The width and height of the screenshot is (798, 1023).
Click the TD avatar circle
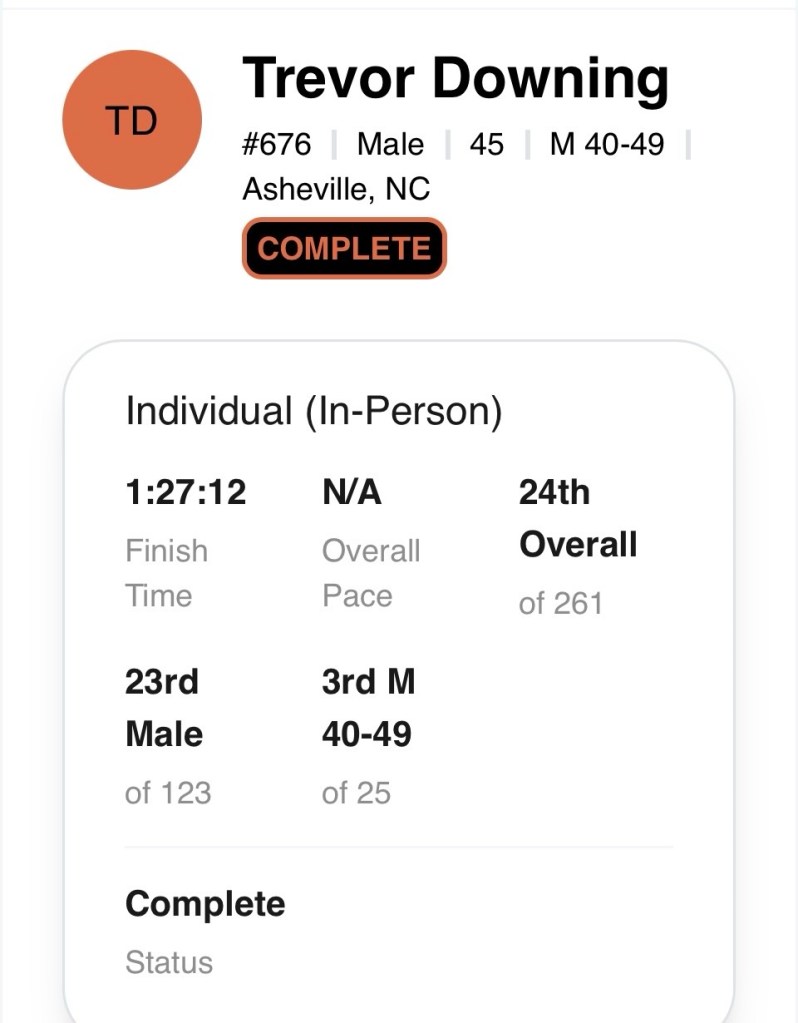pyautogui.click(x=132, y=120)
